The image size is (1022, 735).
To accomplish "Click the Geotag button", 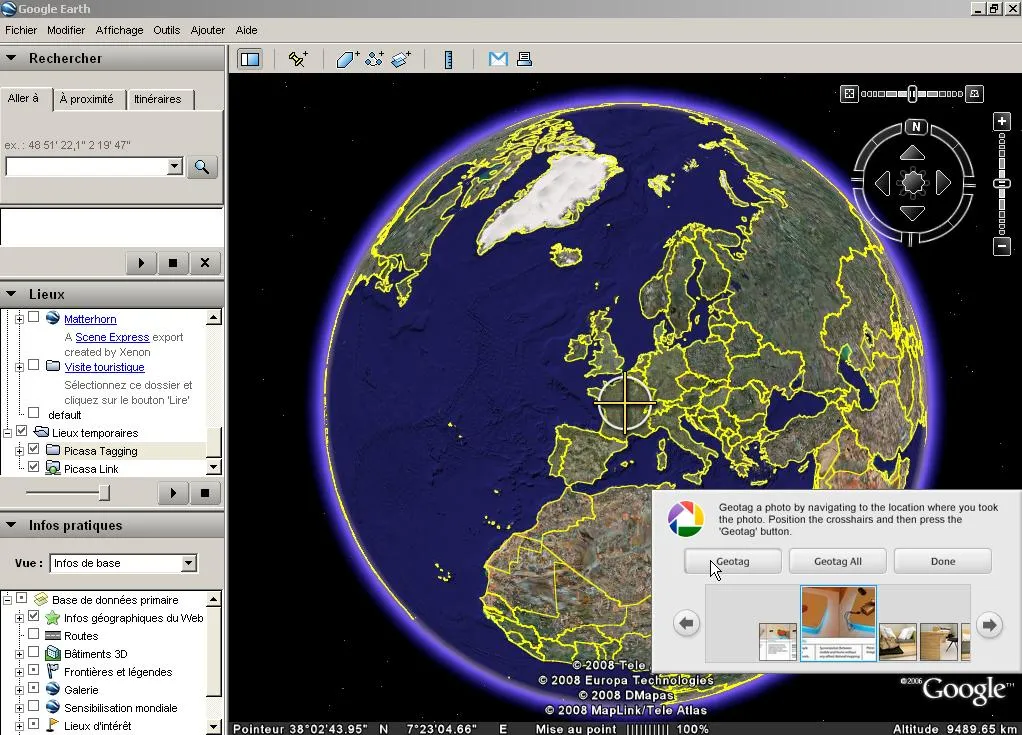I will click(x=733, y=562).
